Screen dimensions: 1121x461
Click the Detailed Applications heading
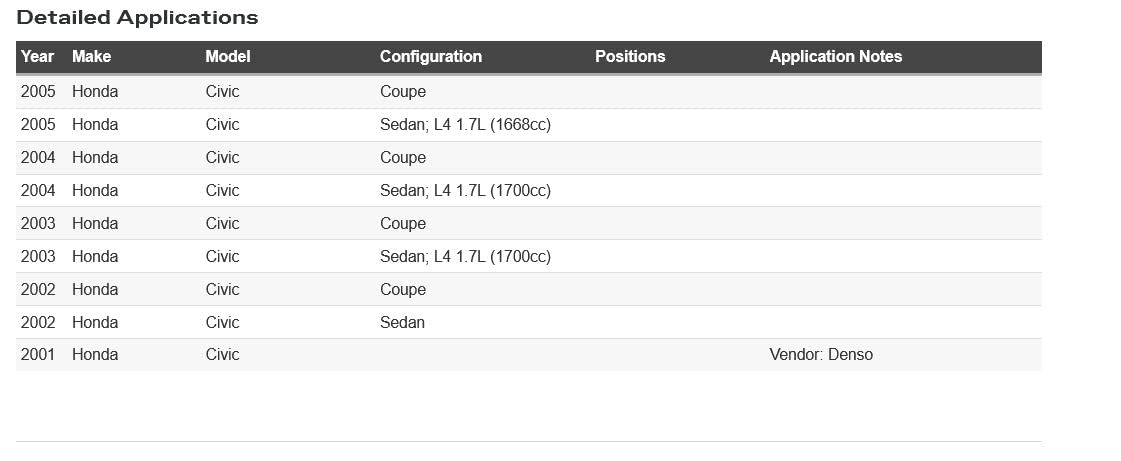coord(137,18)
